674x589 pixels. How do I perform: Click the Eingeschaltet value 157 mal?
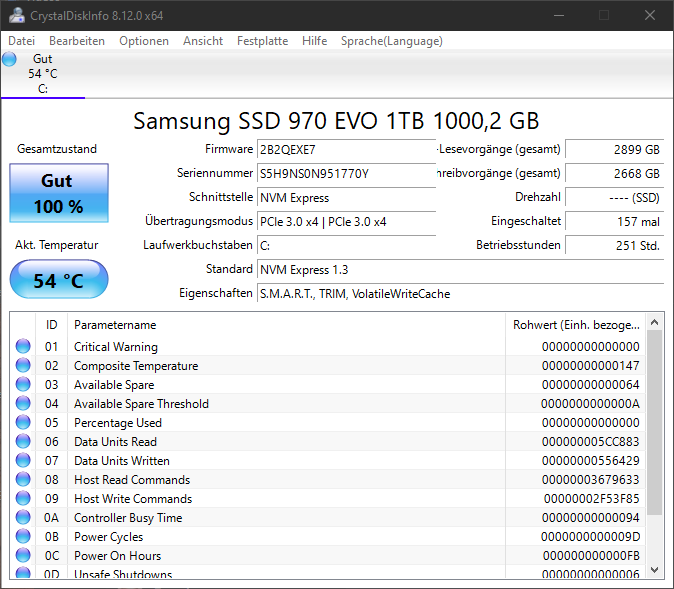615,222
